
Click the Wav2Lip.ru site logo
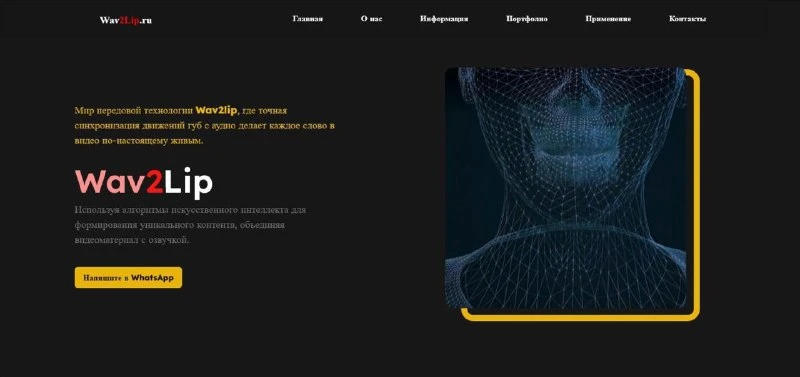(x=126, y=20)
